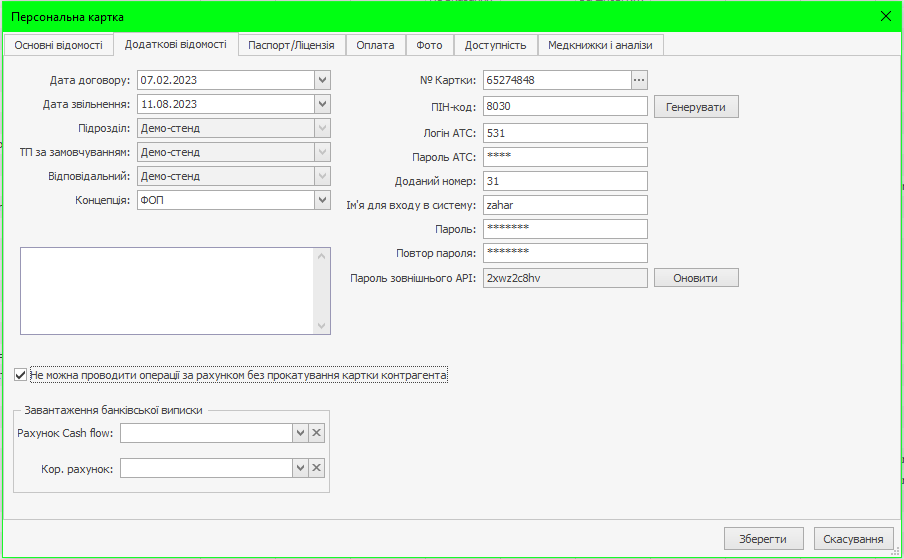Clear the Кор. рахунок field with X

(x=316, y=468)
